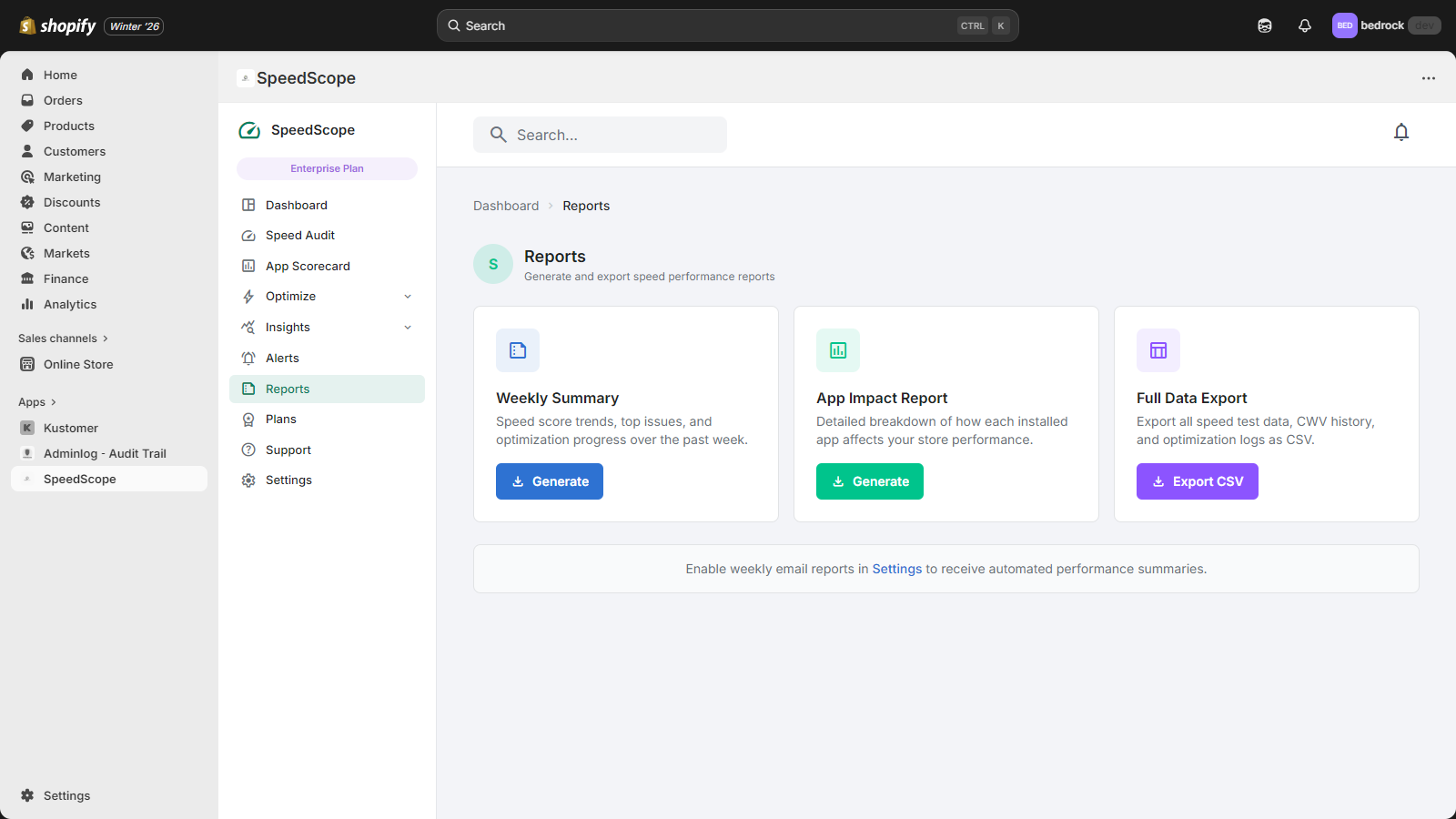Click the Full Data Export table icon
Viewport: 1456px width, 819px height.
coord(1158,350)
